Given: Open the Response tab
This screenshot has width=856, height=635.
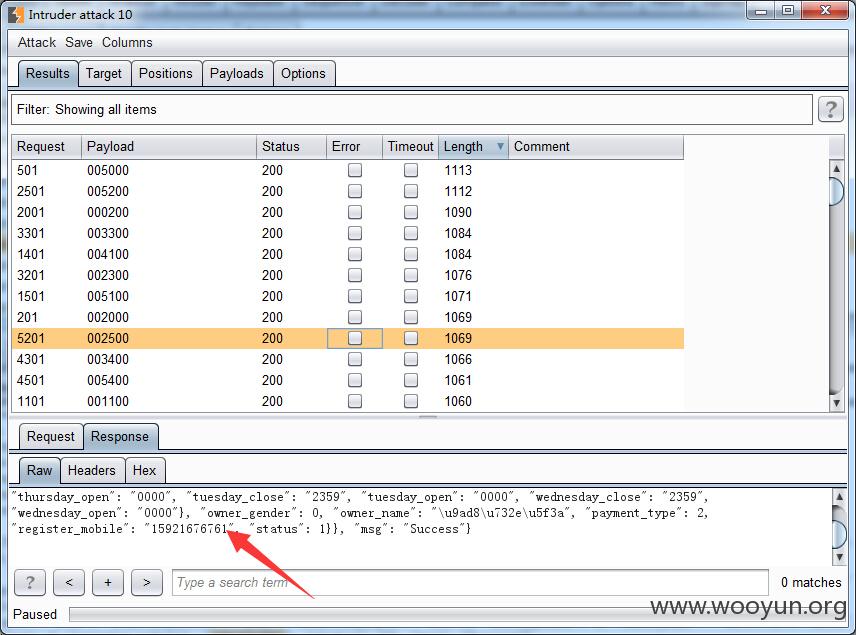Looking at the screenshot, I should tap(120, 437).
